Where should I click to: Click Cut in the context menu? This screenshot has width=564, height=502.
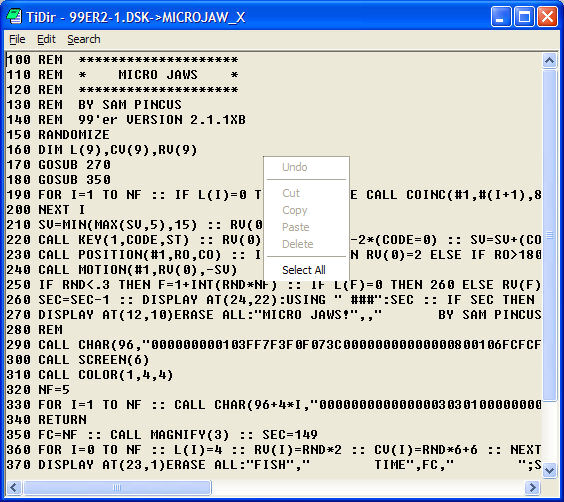tap(291, 193)
